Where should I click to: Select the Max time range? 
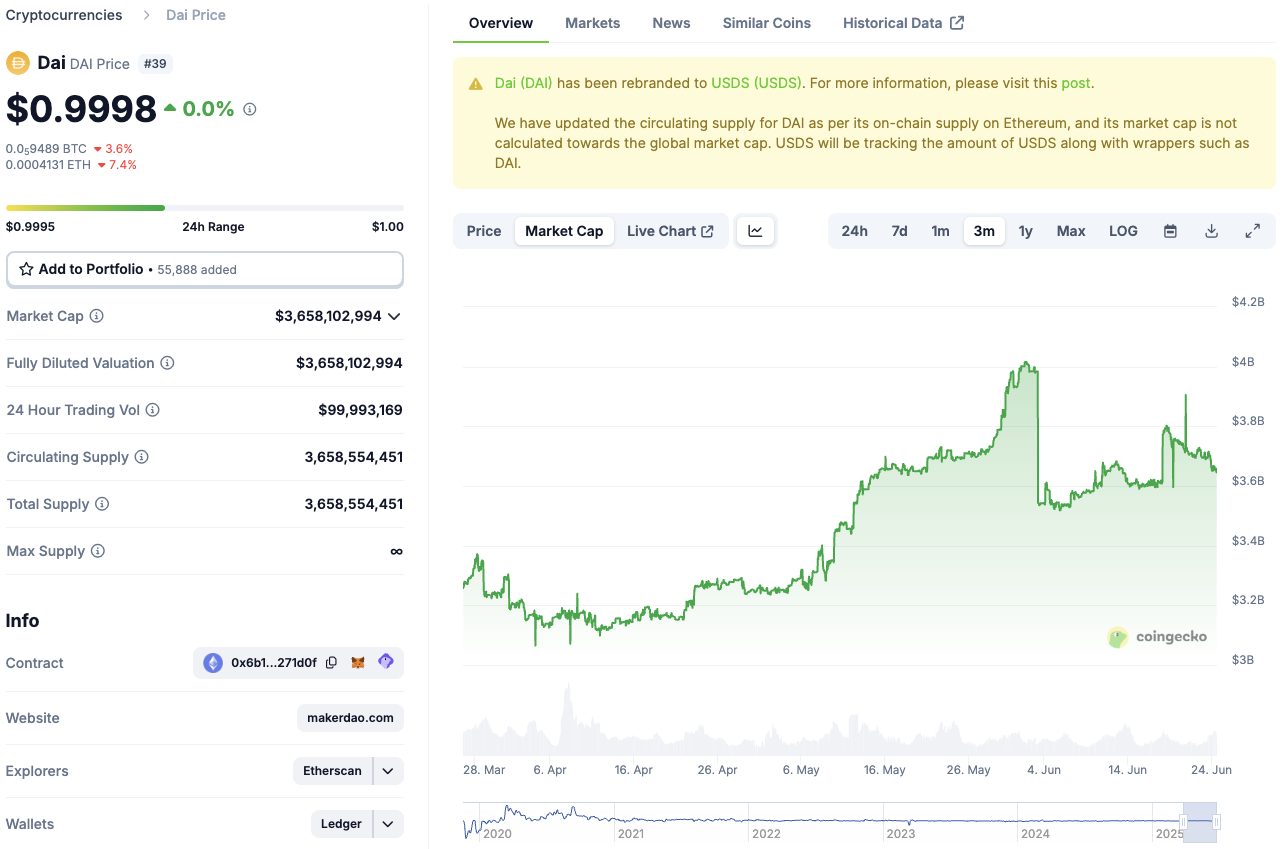click(x=1071, y=231)
